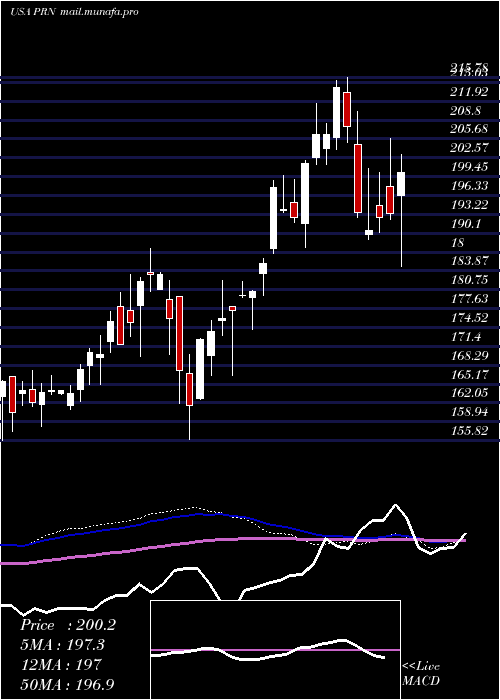Click the '12MA : 197' readout
The image size is (500, 700).
coord(61,665)
